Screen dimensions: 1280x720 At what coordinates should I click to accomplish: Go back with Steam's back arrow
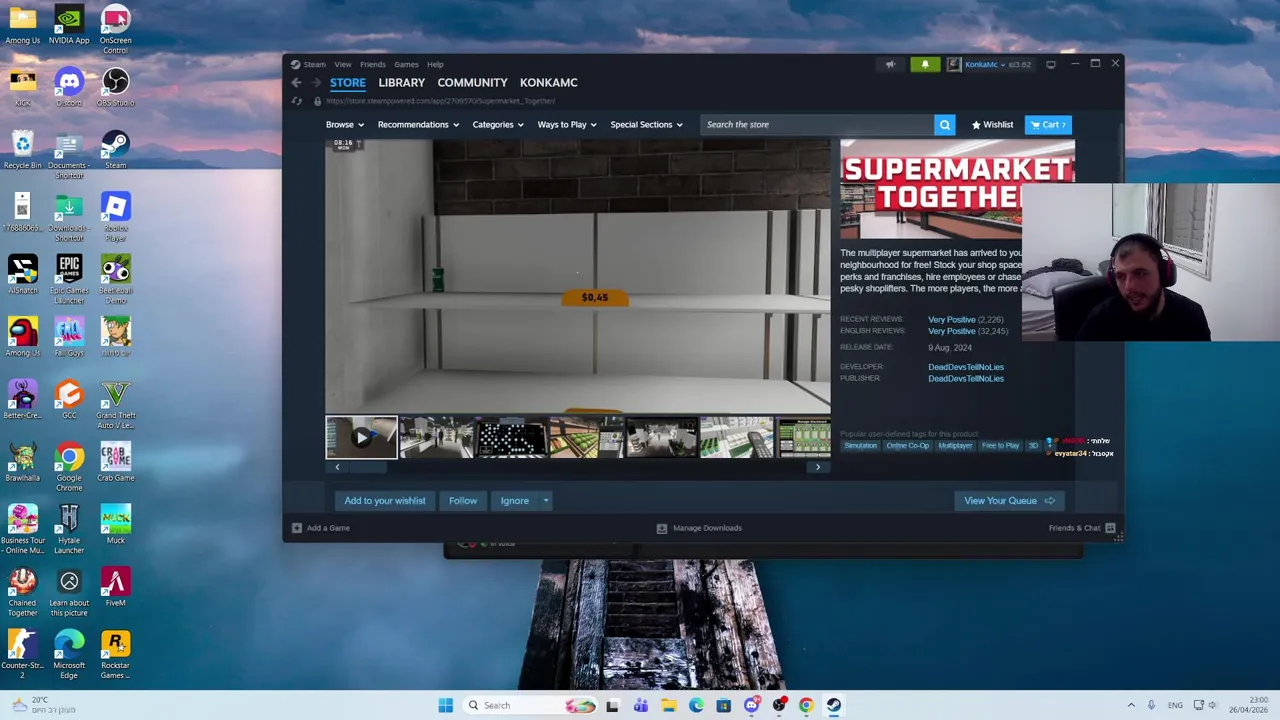(296, 83)
